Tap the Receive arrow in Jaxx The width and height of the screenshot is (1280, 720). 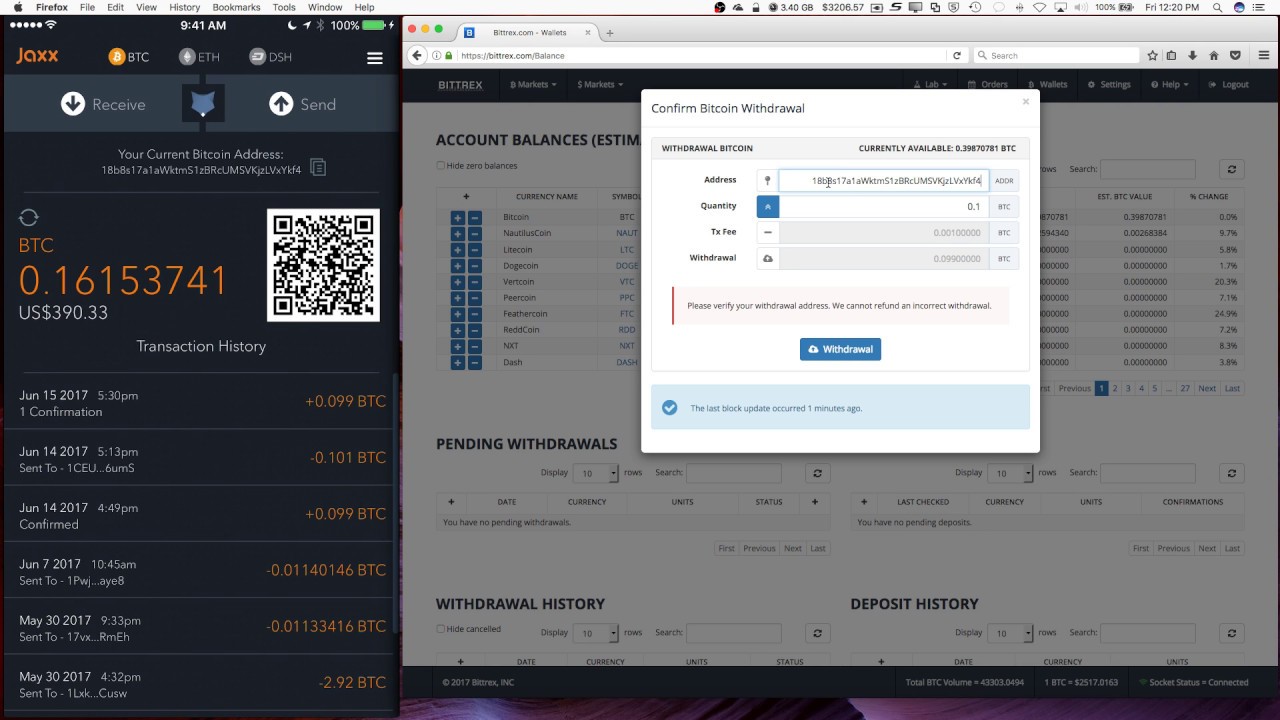(x=73, y=104)
